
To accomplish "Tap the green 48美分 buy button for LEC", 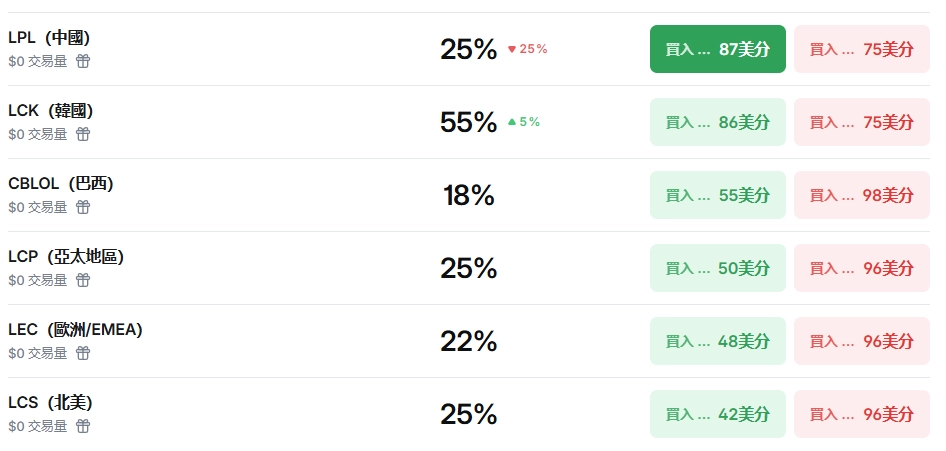I will 717,341.
